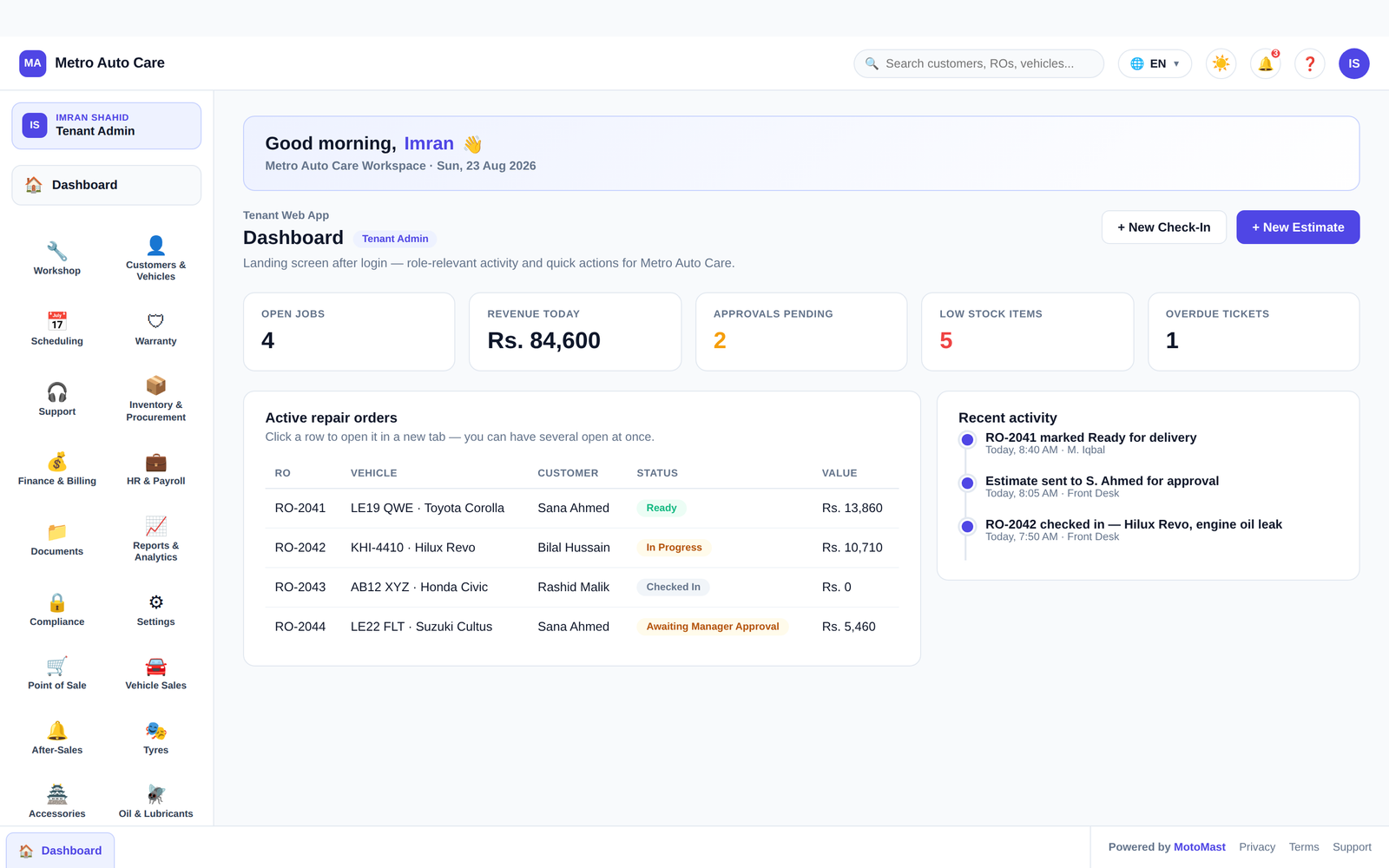Open the IS user avatar menu
The height and width of the screenshot is (868, 1389).
point(1354,63)
